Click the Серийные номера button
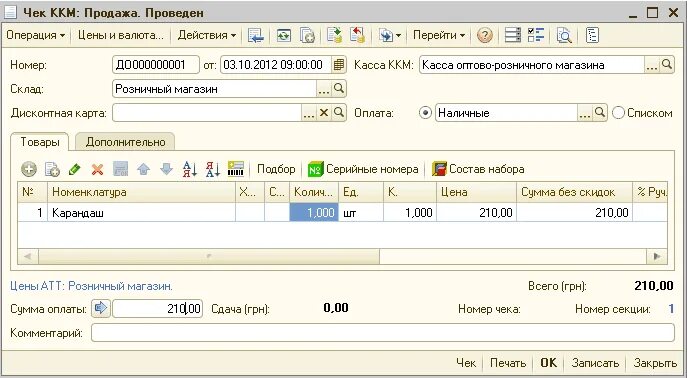The image size is (687, 378). 363,169
